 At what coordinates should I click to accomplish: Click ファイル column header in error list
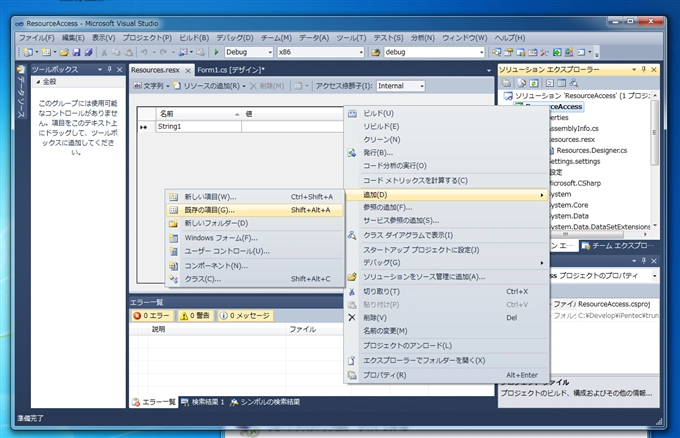(x=316, y=330)
